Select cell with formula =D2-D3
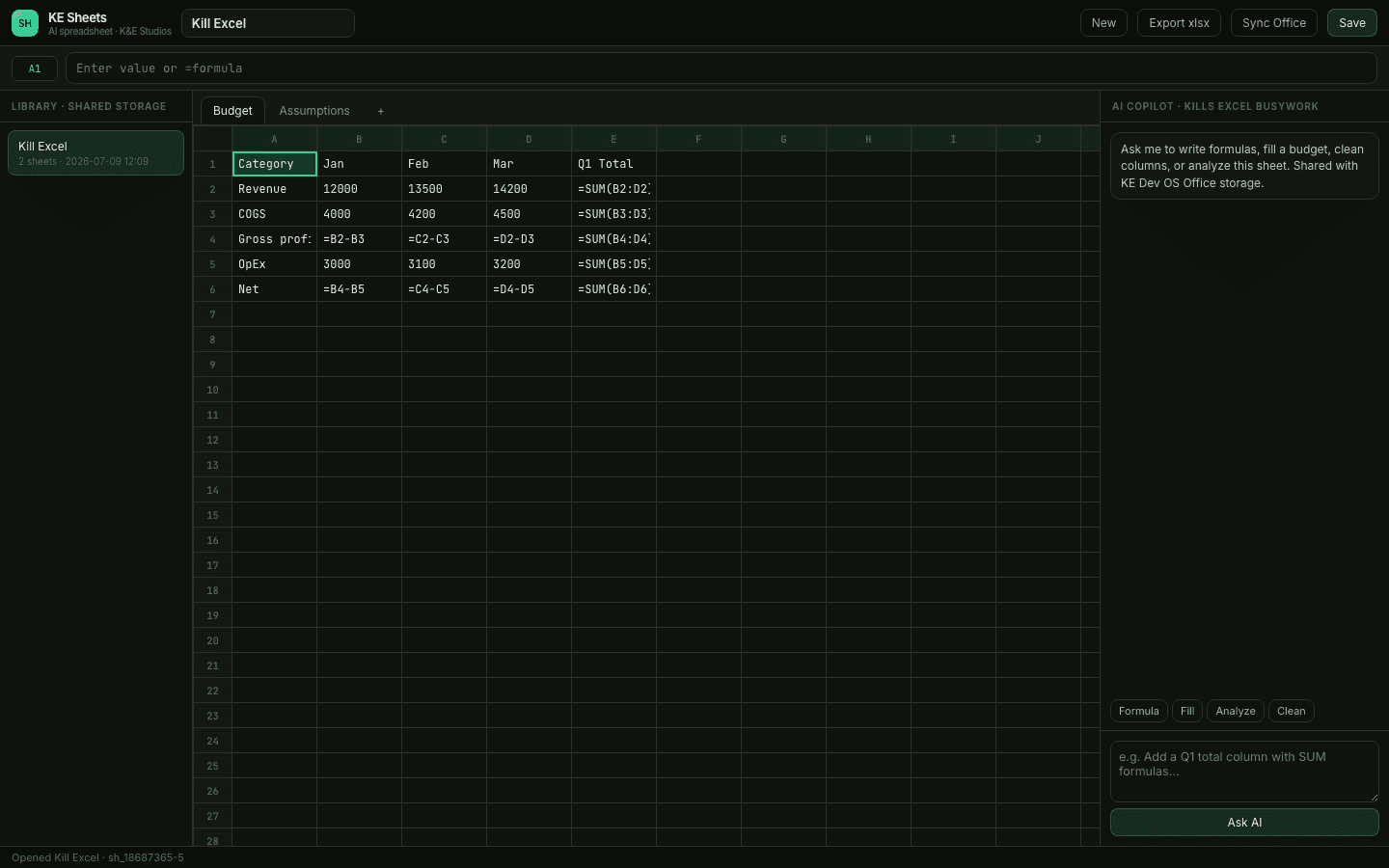The width and height of the screenshot is (1389, 868). coord(529,239)
